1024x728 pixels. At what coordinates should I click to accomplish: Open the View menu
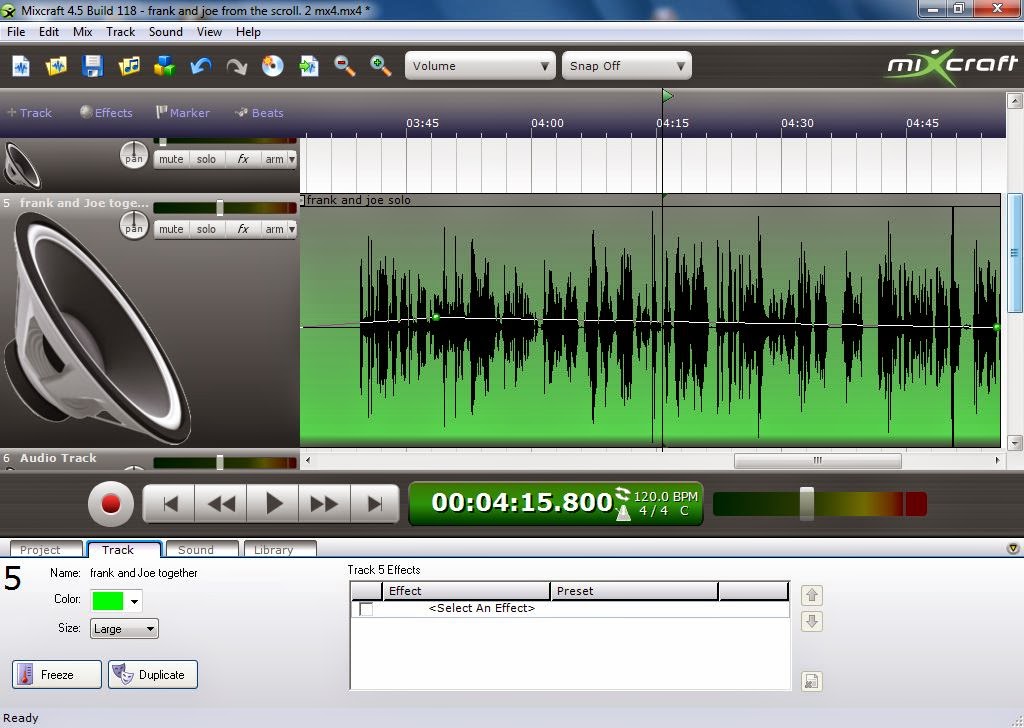point(209,31)
